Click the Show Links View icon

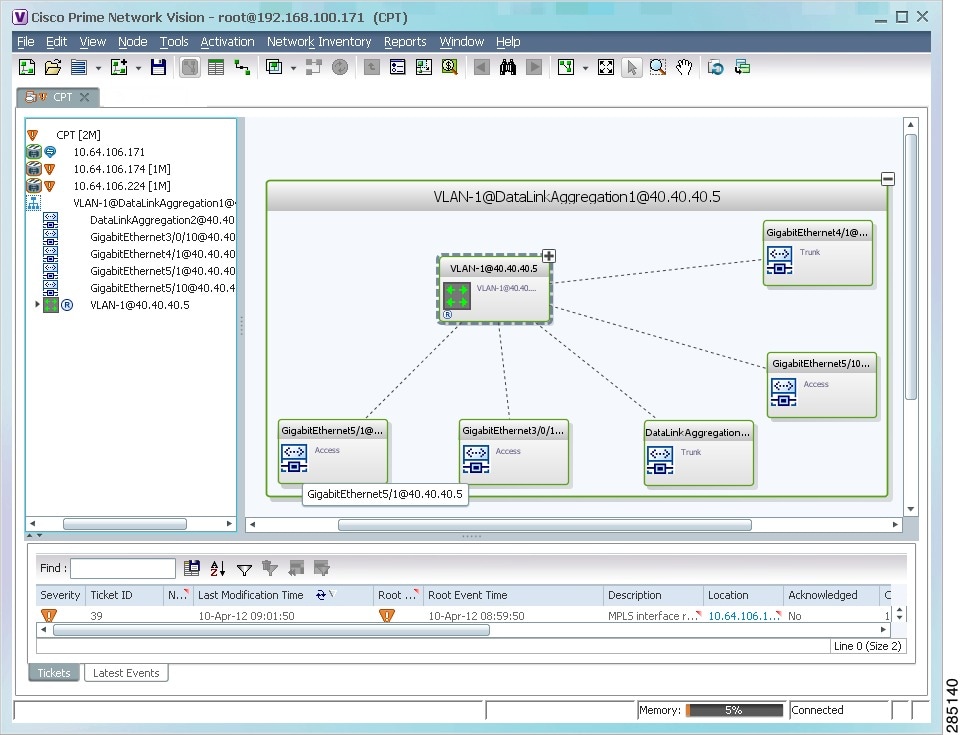click(x=242, y=67)
